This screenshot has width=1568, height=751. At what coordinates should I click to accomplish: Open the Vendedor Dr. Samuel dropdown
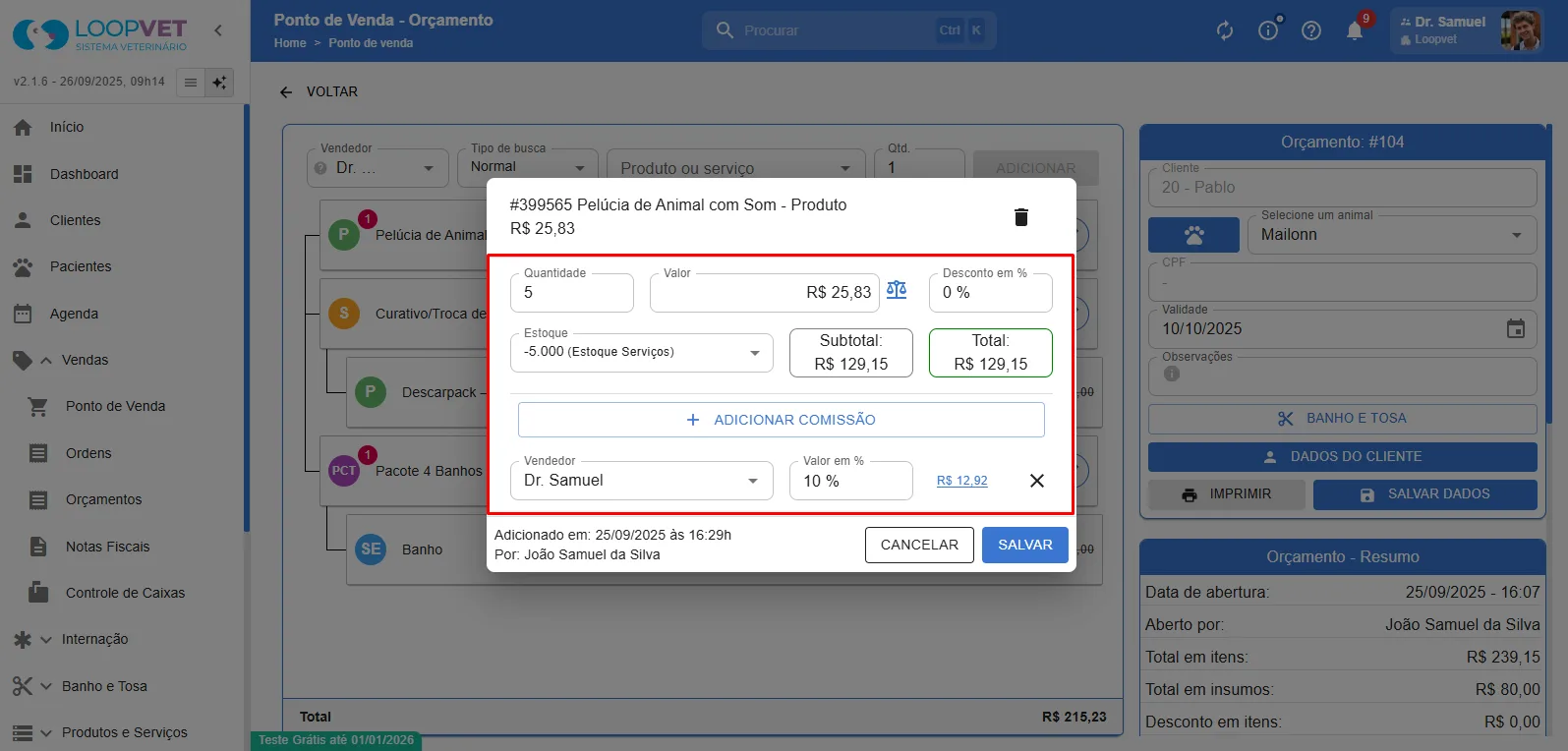[x=642, y=481]
